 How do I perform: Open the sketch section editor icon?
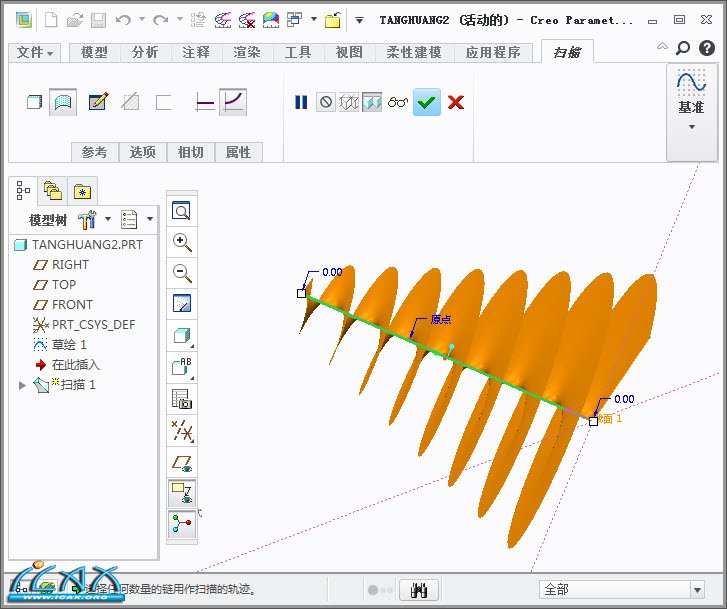coord(97,102)
